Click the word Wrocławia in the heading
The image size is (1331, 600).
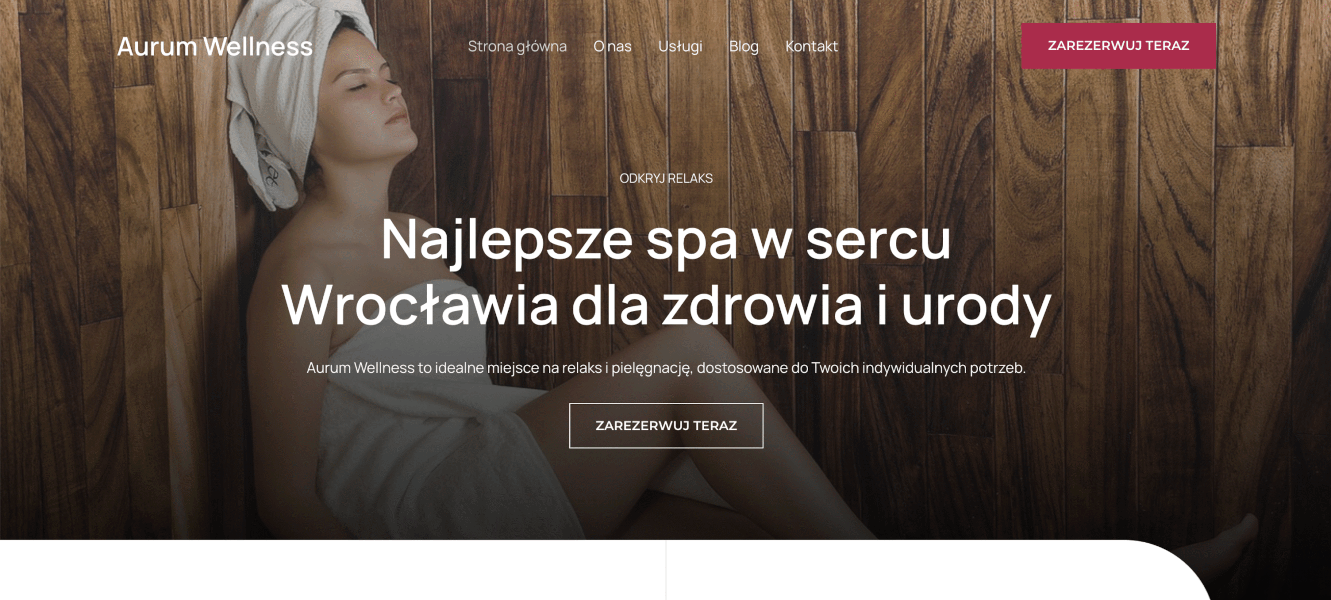tap(420, 304)
